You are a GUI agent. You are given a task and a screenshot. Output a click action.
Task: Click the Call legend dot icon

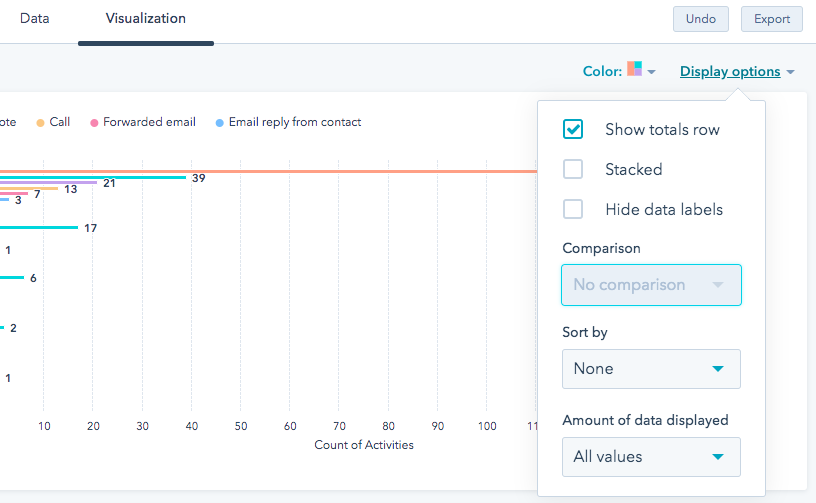40,123
